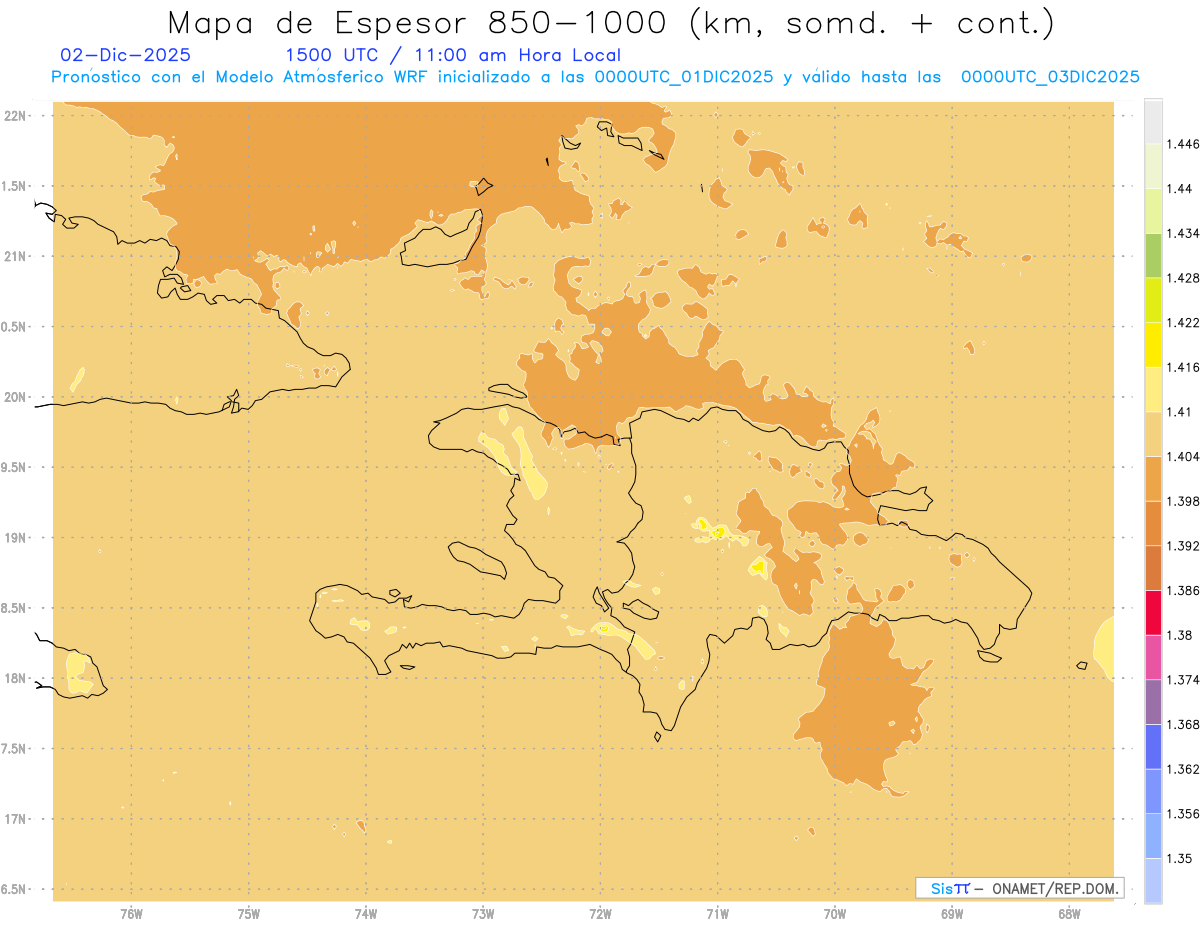Click the 71W longitude label

[717, 913]
